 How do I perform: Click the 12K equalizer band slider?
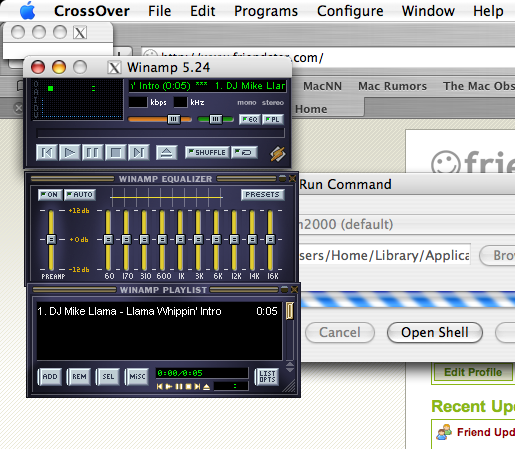pyautogui.click(x=234, y=240)
